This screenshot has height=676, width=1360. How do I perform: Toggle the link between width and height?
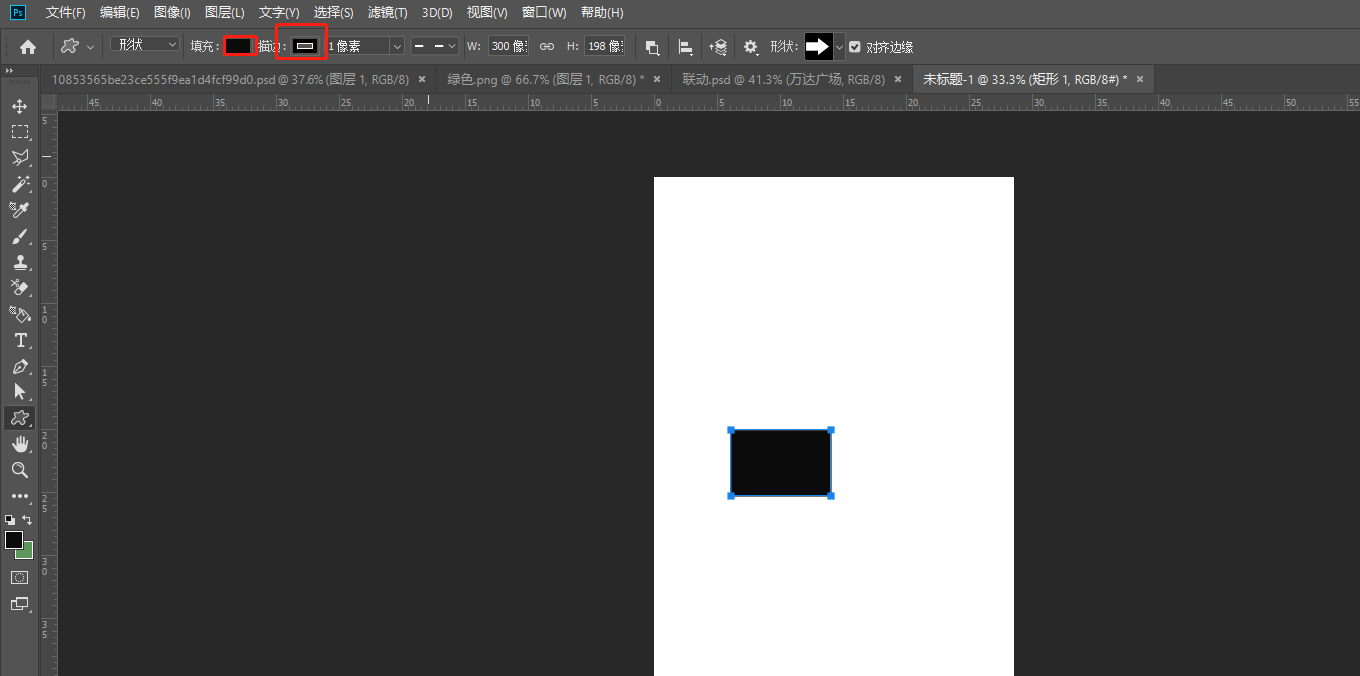[x=547, y=46]
